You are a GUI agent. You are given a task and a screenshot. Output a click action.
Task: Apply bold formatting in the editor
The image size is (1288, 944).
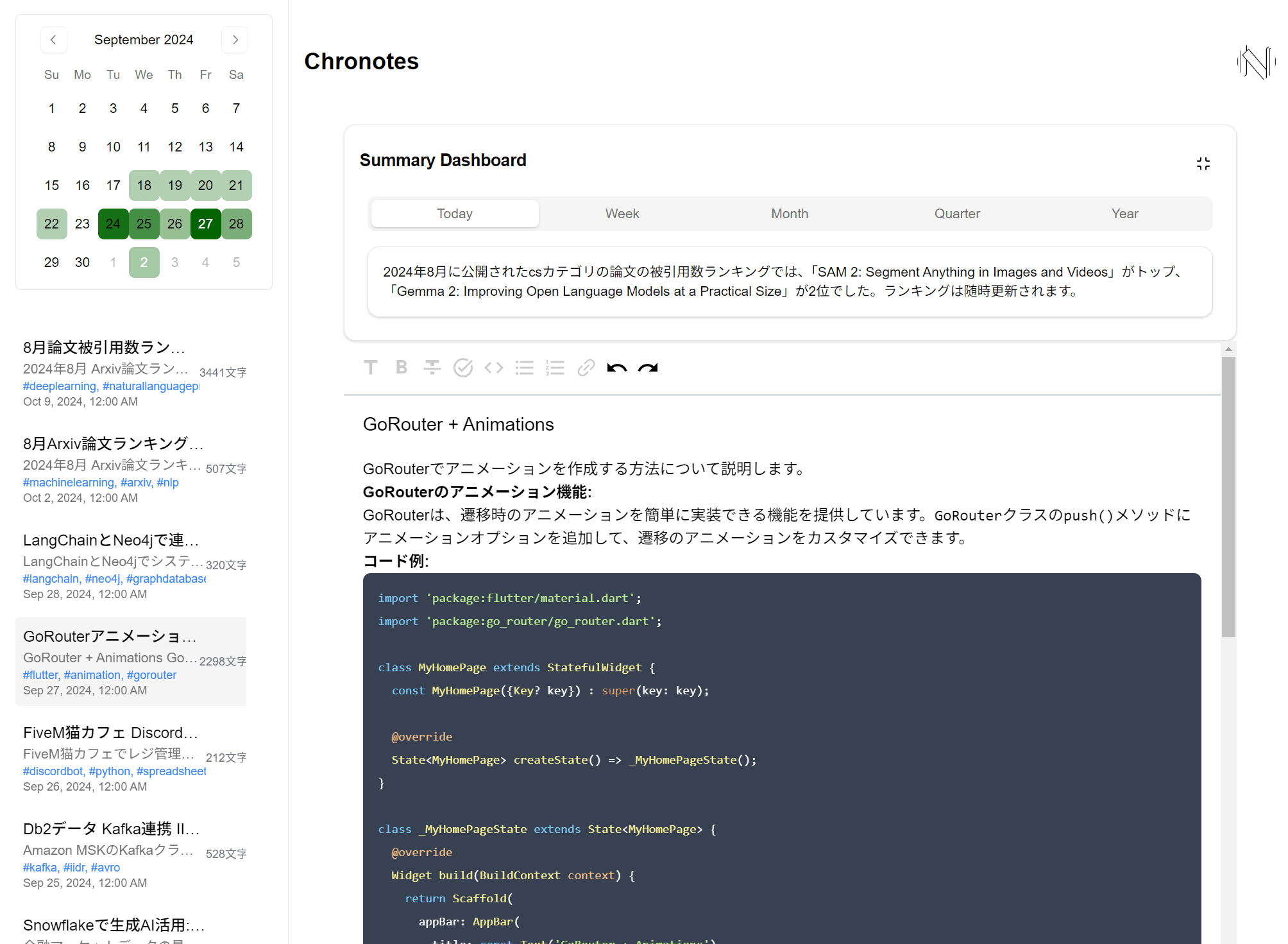click(x=402, y=367)
